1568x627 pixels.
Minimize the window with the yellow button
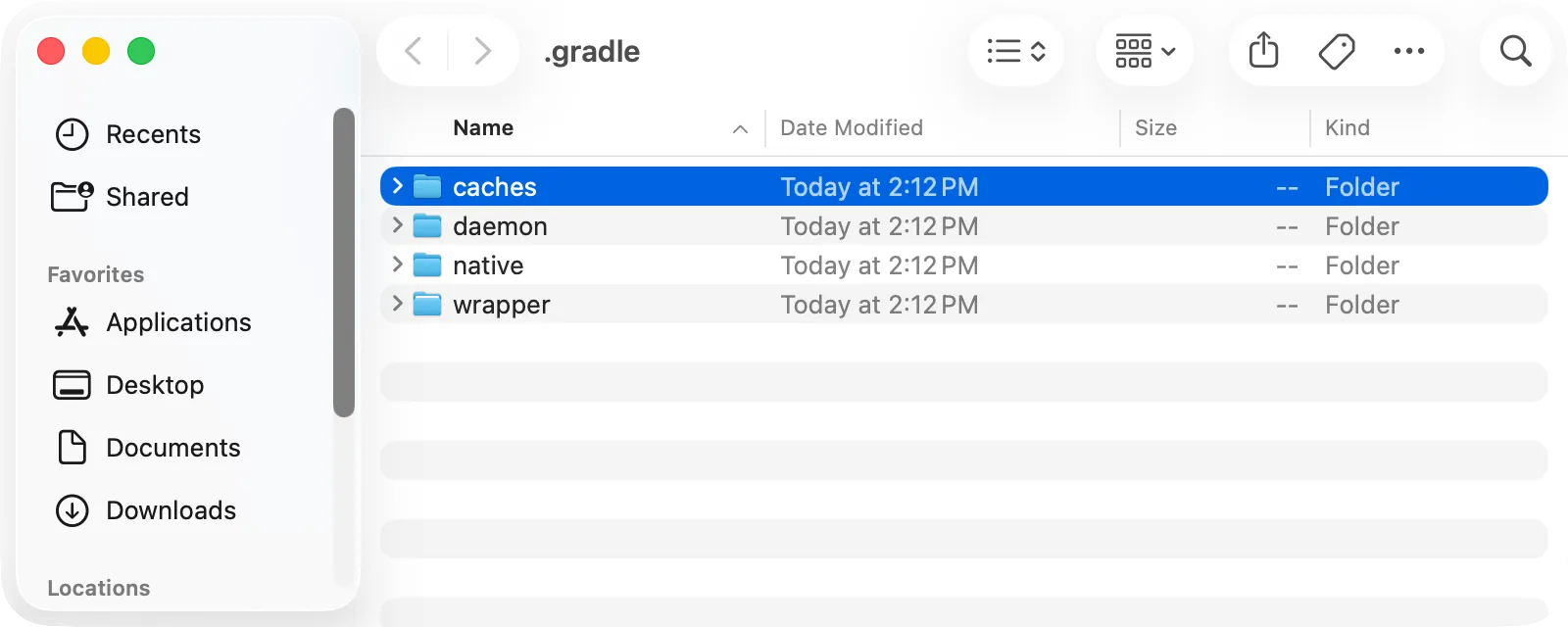coord(96,51)
